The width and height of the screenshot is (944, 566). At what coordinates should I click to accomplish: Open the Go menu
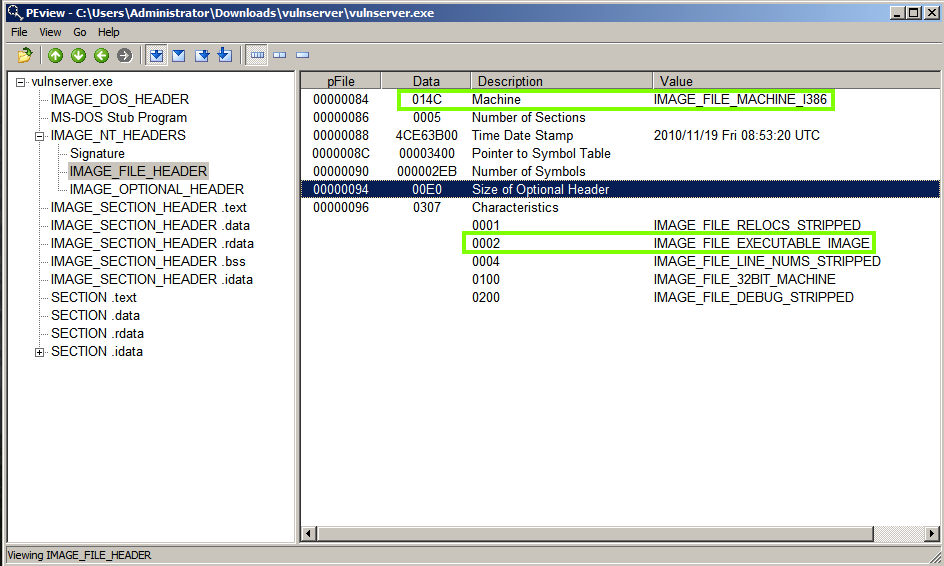[80, 32]
